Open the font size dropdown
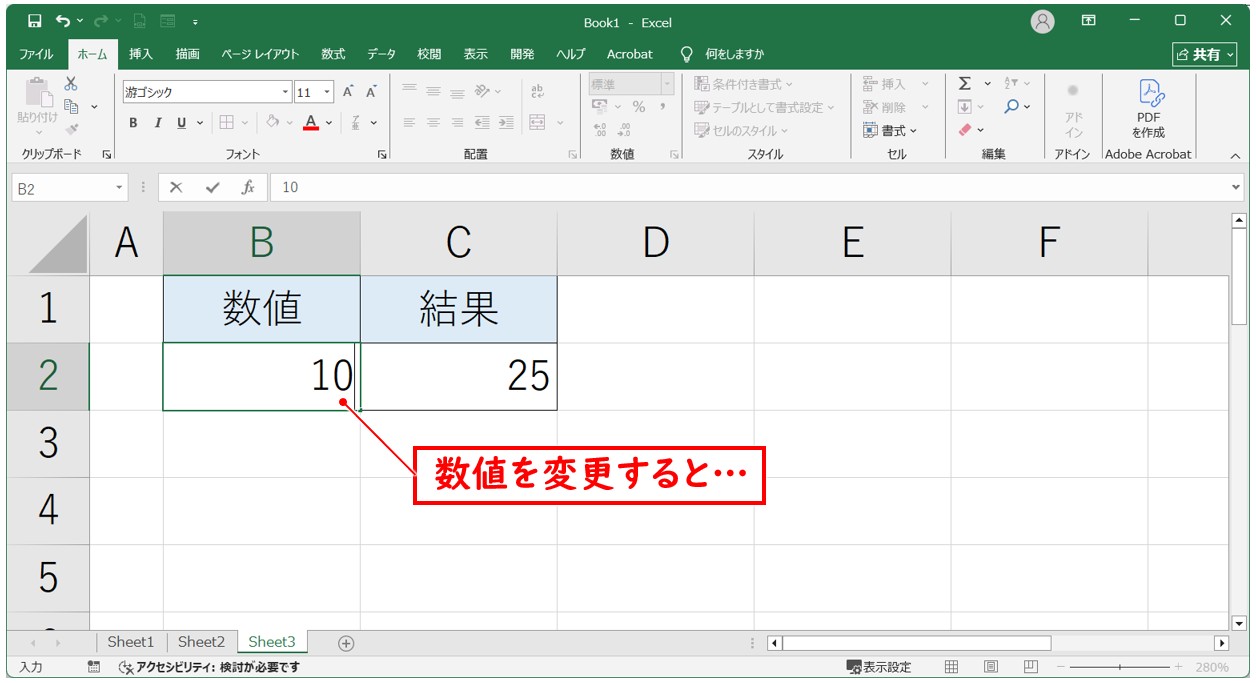Viewport: 1256px width, 683px height. coord(327,92)
